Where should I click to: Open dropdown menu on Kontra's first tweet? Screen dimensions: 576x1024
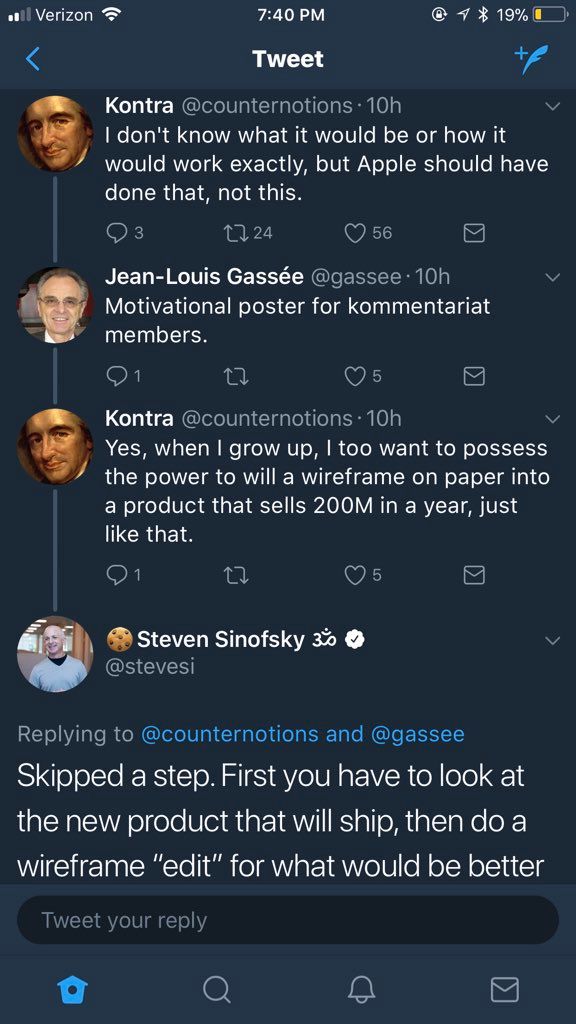click(x=552, y=106)
